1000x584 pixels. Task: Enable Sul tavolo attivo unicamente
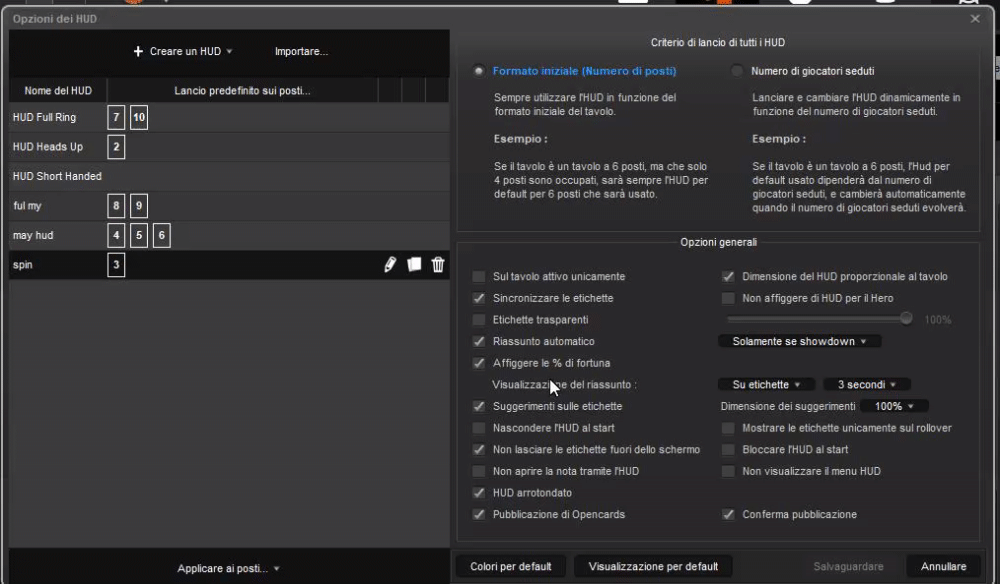click(478, 276)
